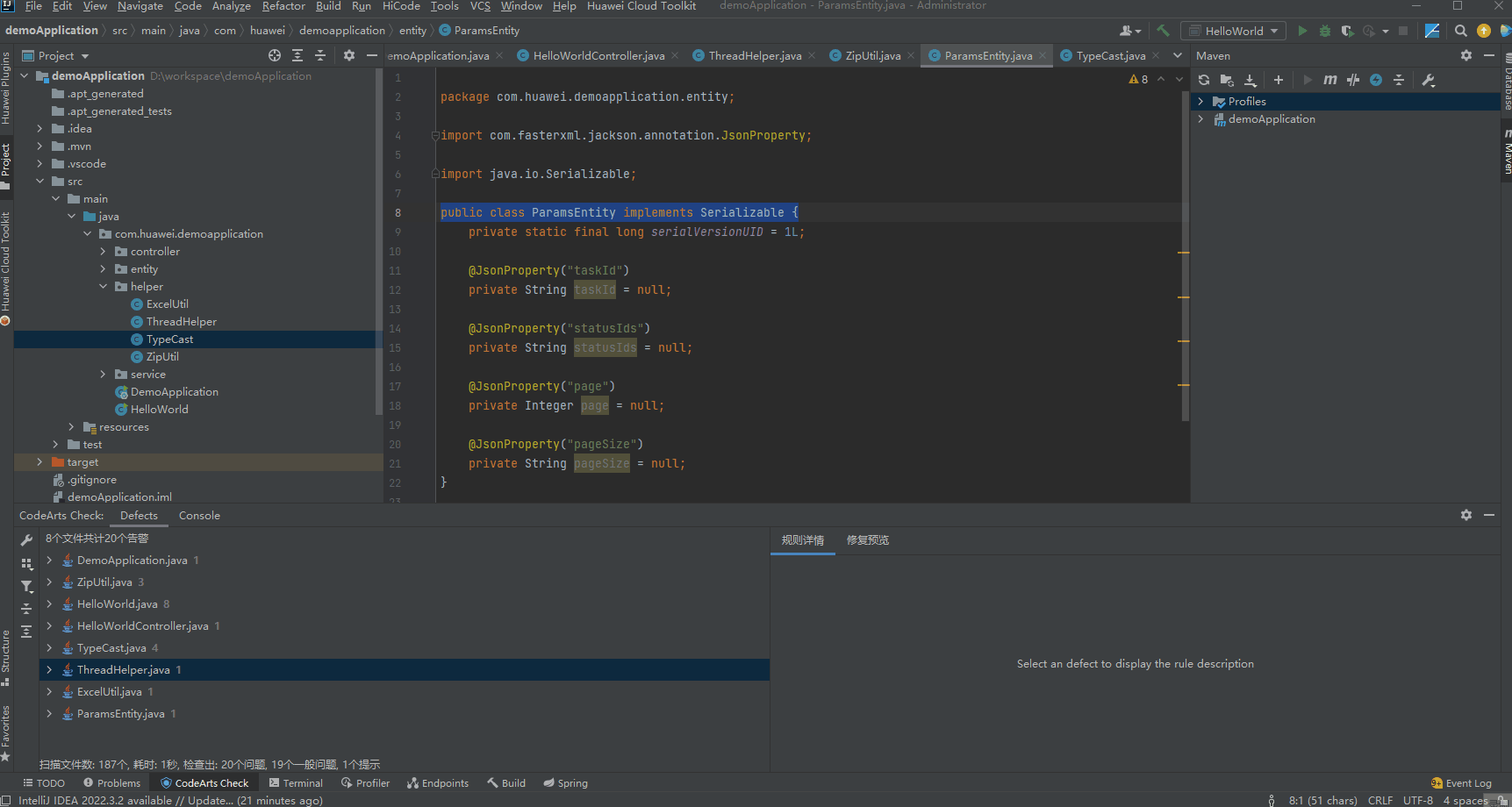This screenshot has height=807, width=1512.
Task: Switch to HelloWorldController.java editor tab
Action: pos(598,55)
